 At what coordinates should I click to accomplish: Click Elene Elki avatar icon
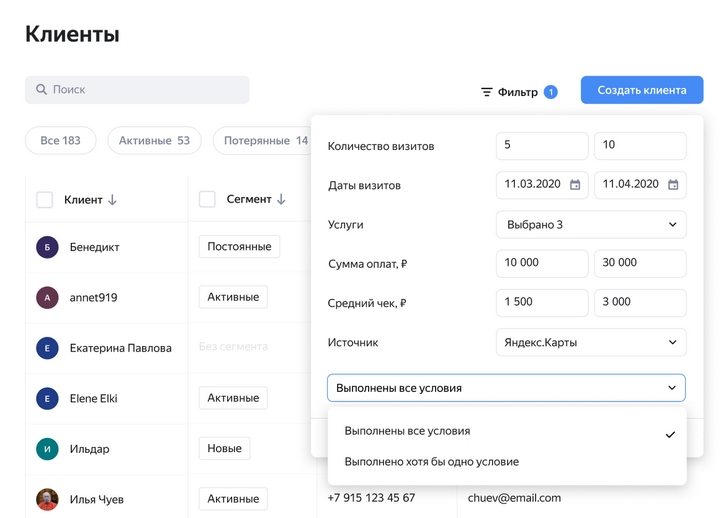[47, 399]
